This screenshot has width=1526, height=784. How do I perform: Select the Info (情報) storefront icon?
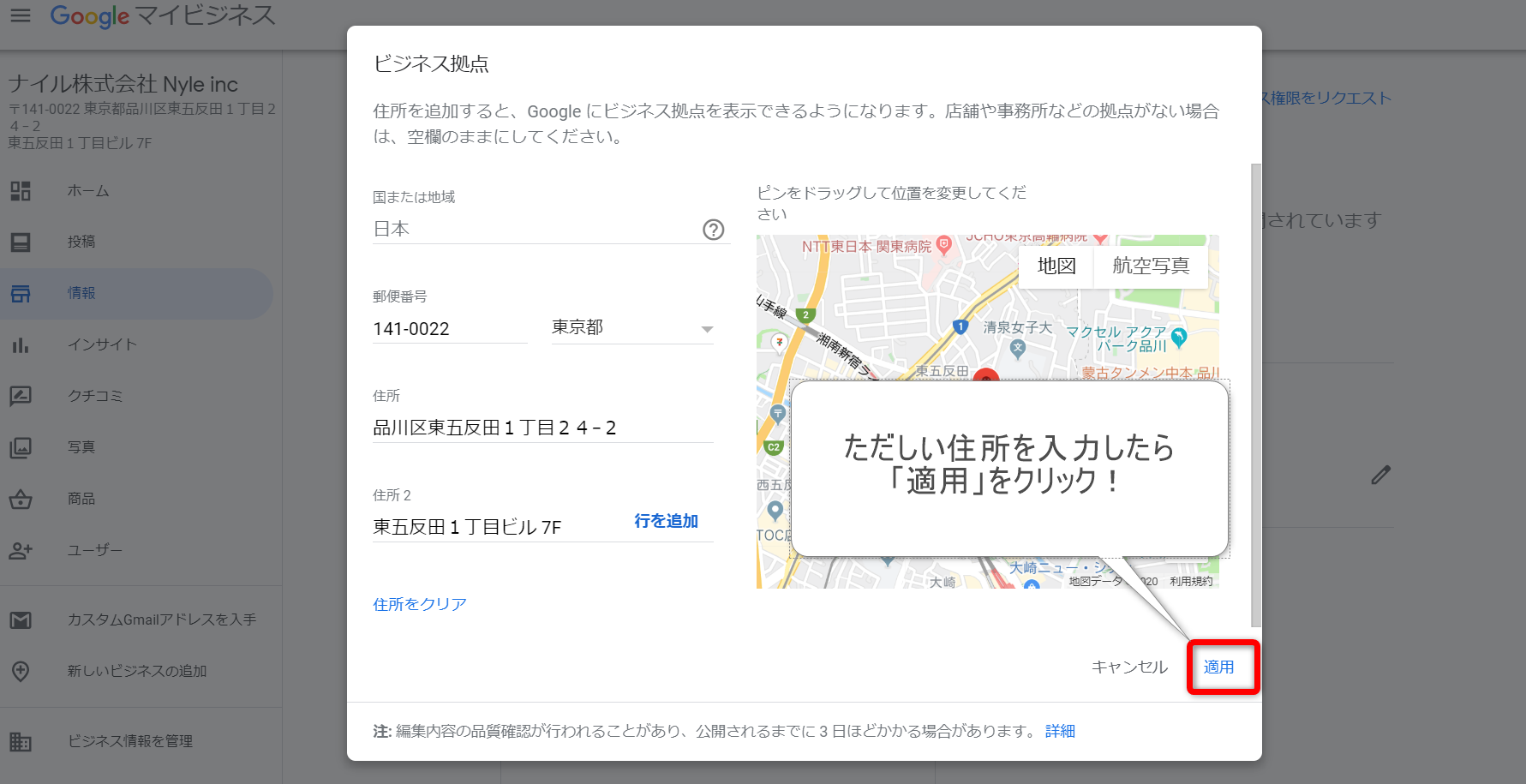(21, 294)
